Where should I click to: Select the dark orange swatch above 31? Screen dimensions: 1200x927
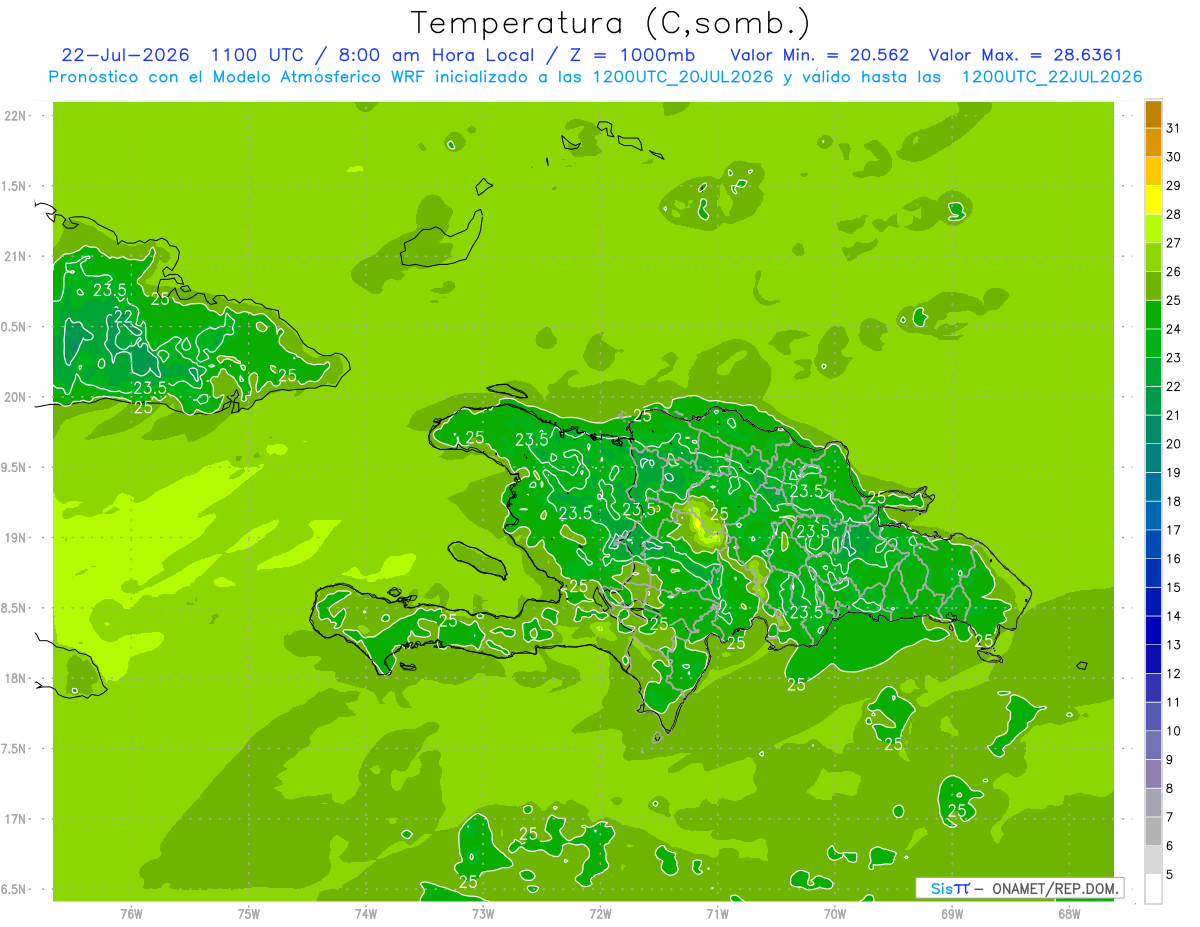point(1153,114)
